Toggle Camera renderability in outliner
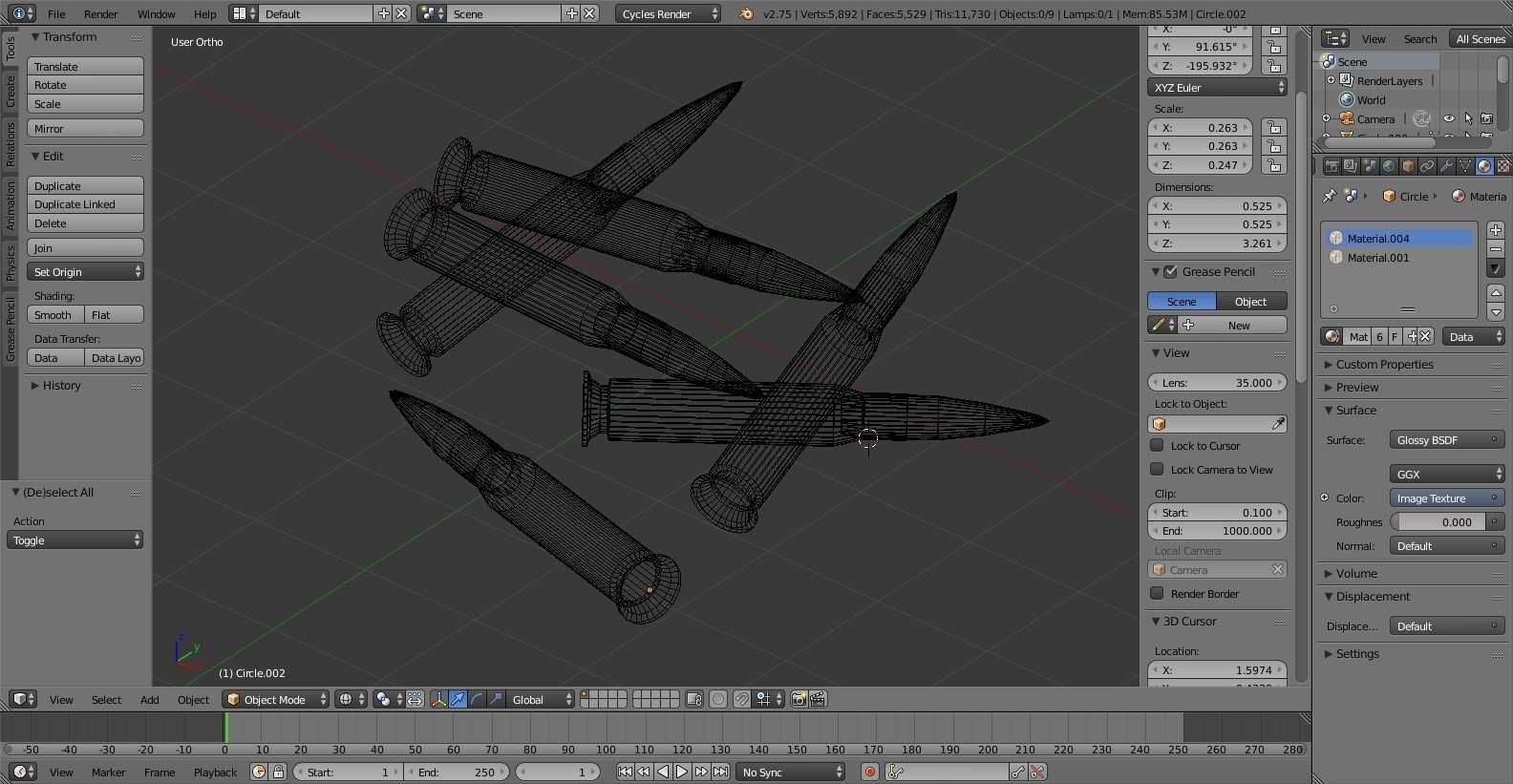The height and width of the screenshot is (784, 1513). click(x=1486, y=119)
